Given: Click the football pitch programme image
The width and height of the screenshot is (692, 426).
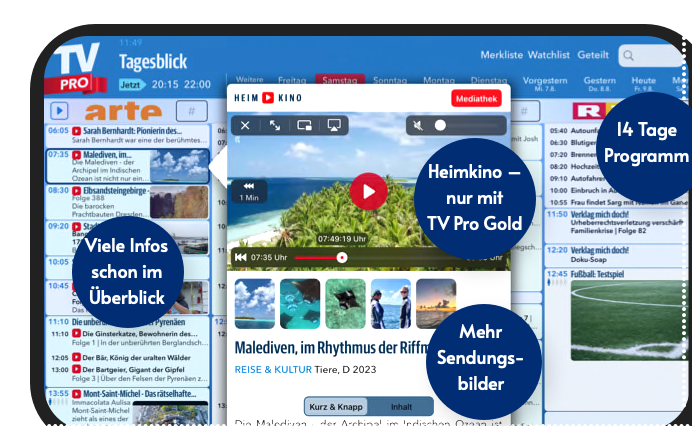Looking at the screenshot, I should point(629,320).
